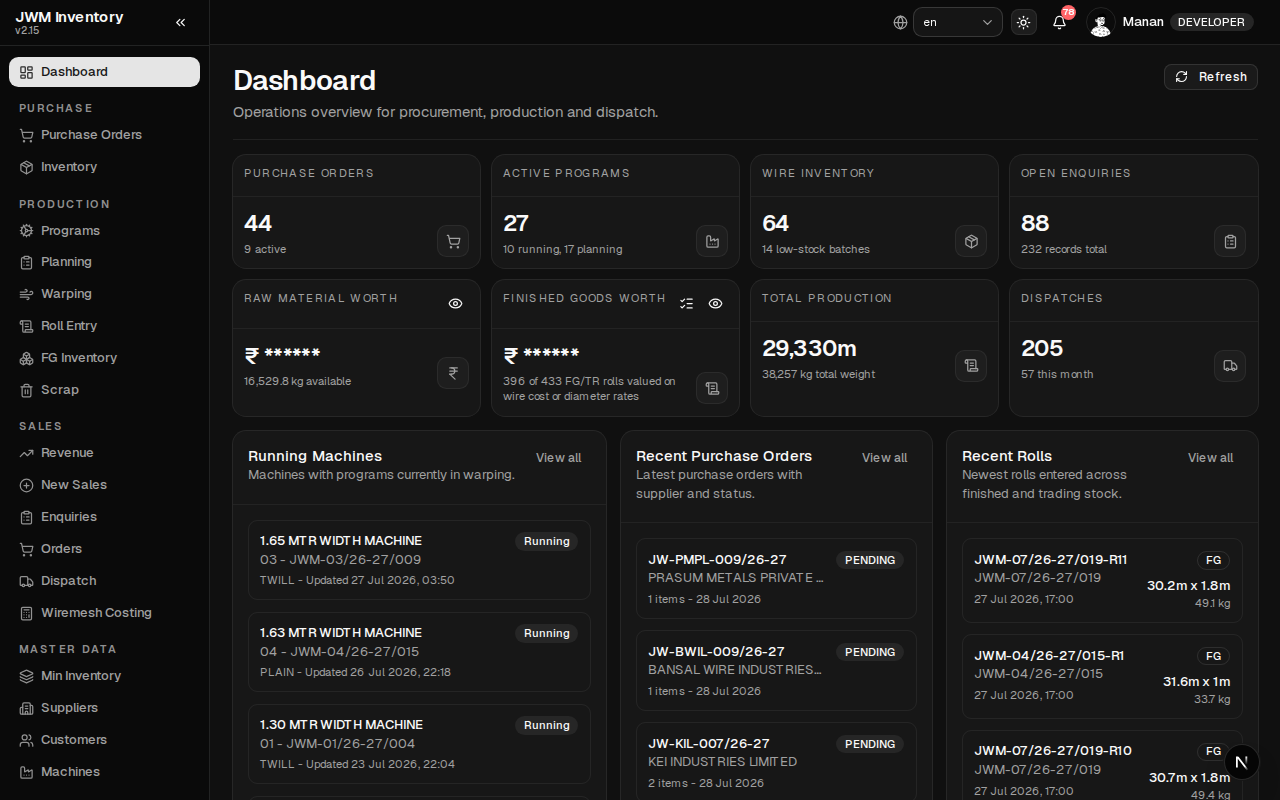
Task: Click the round N logo button
Action: (x=1241, y=762)
